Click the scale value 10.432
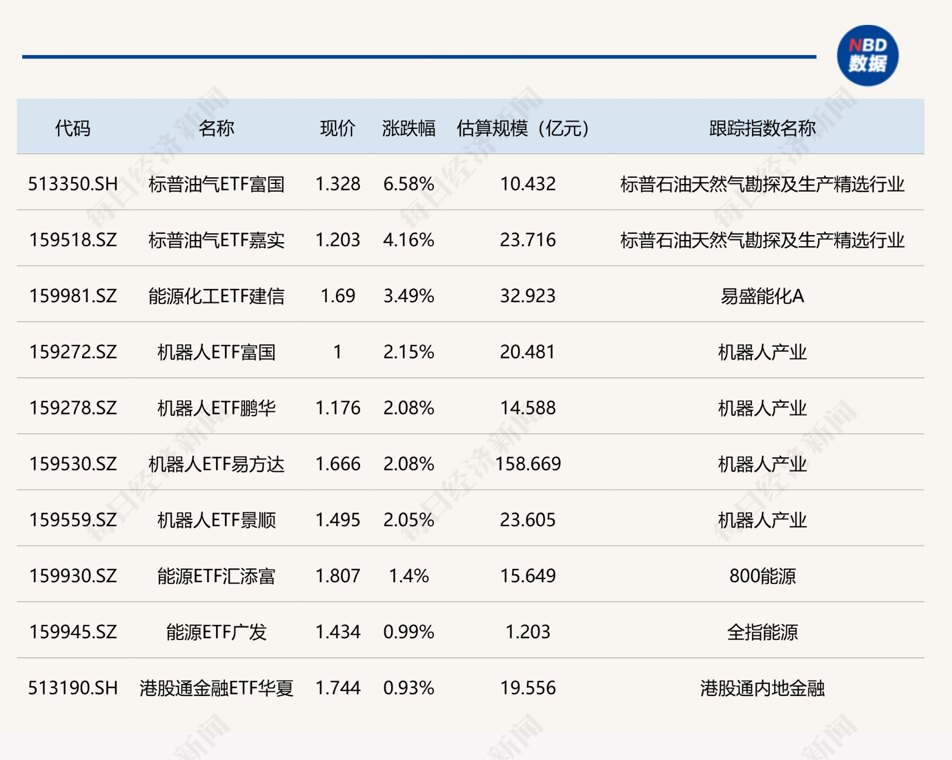 (528, 184)
